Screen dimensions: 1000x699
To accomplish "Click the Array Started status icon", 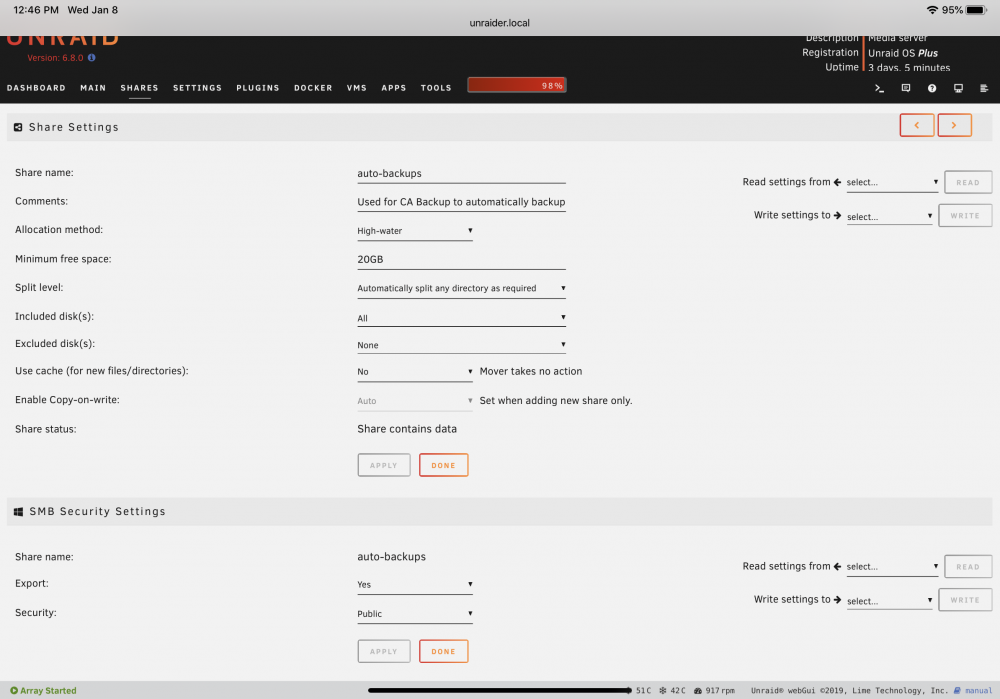I will click(14, 690).
